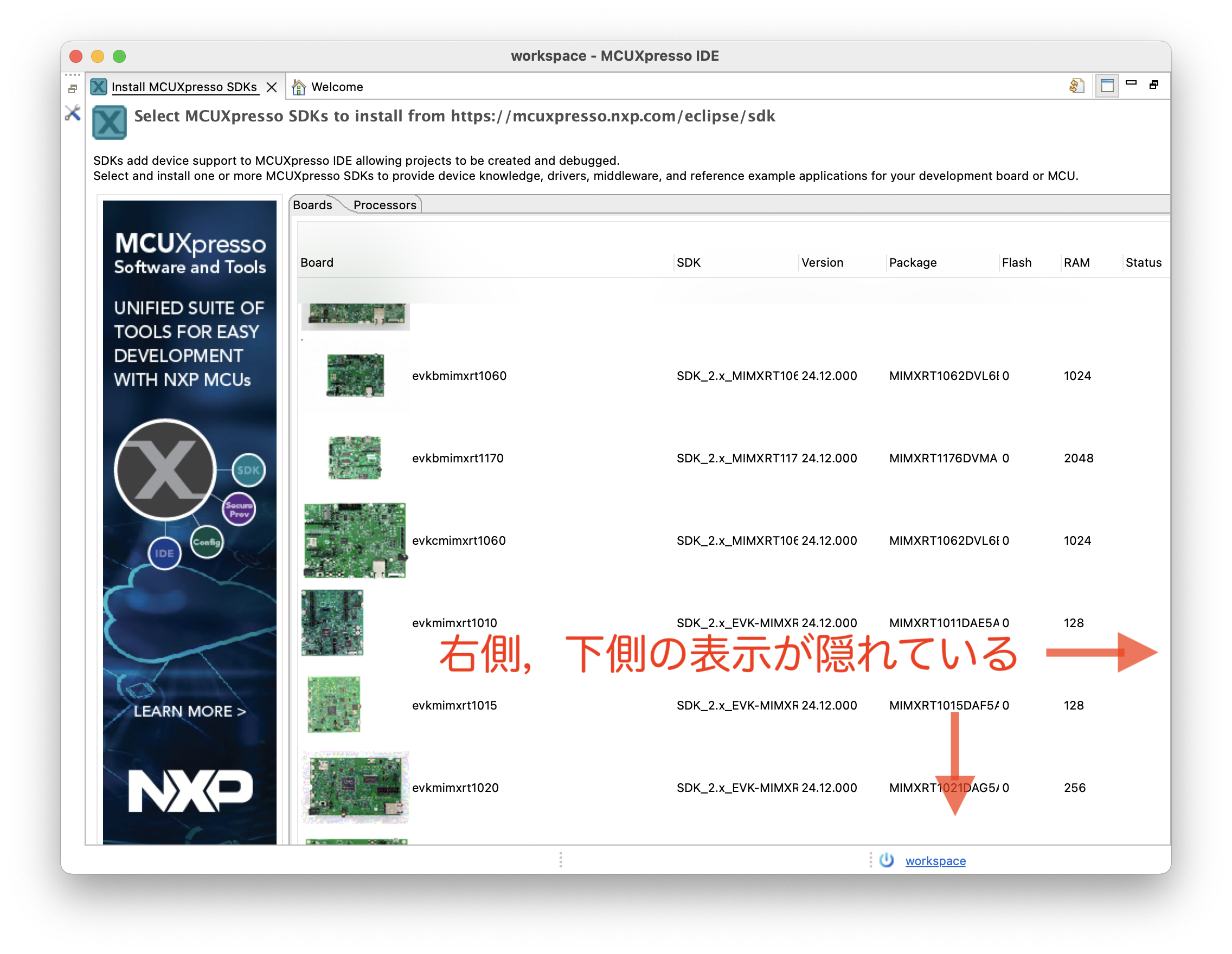This screenshot has width=1232, height=954.
Task: Sort the list by the Version column
Action: [822, 262]
